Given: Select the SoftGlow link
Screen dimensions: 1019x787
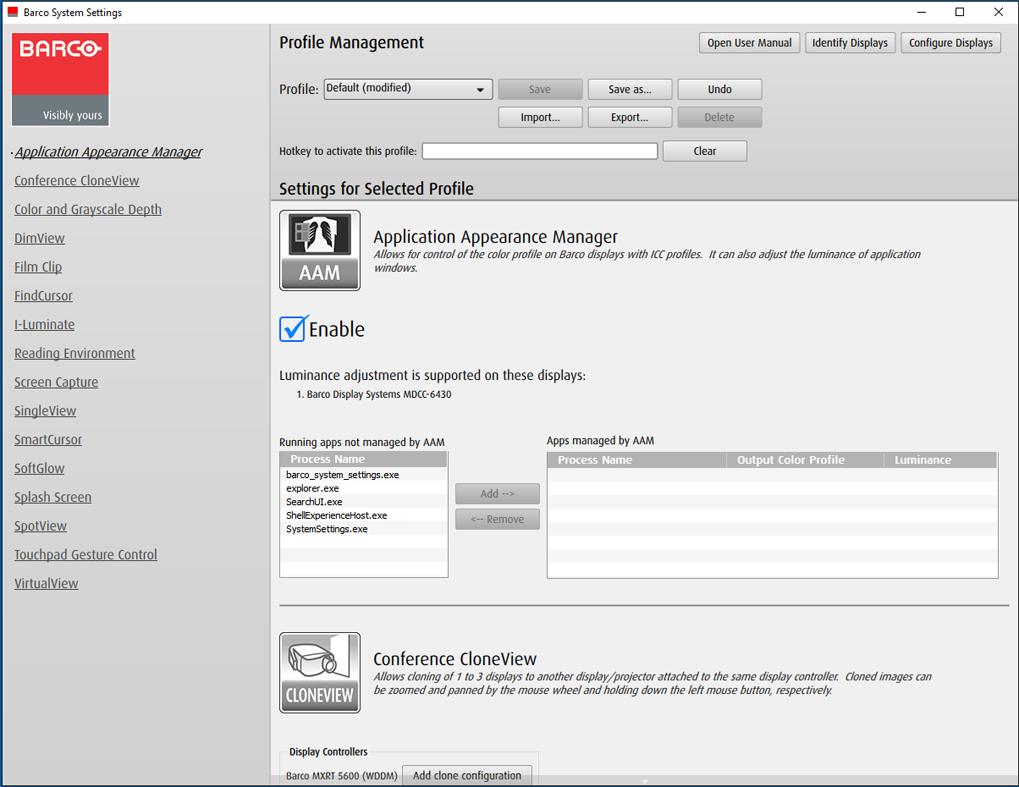Looking at the screenshot, I should point(39,469).
